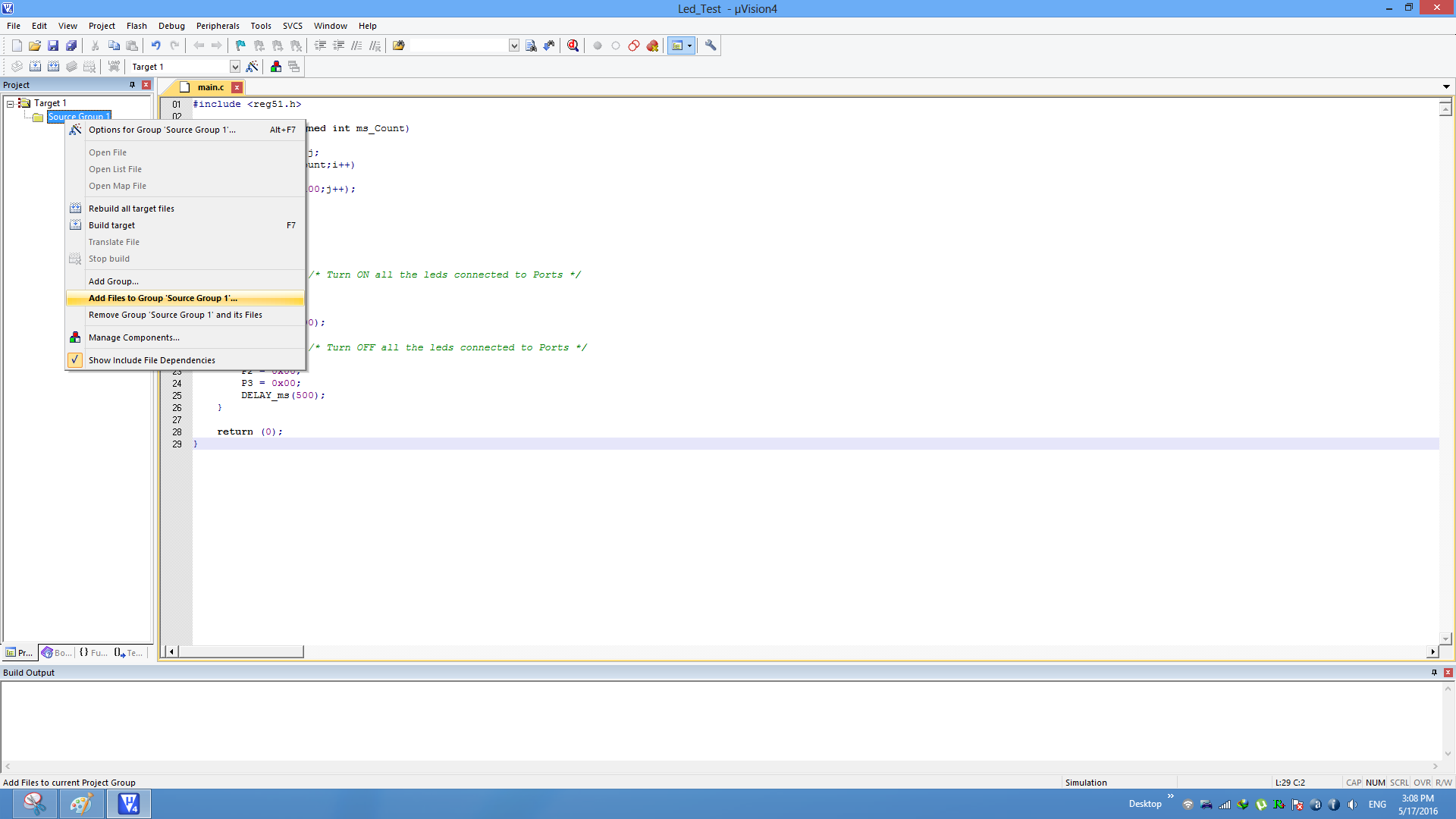Click the Comment selection icon
This screenshot has height=819, width=1456.
pos(356,45)
